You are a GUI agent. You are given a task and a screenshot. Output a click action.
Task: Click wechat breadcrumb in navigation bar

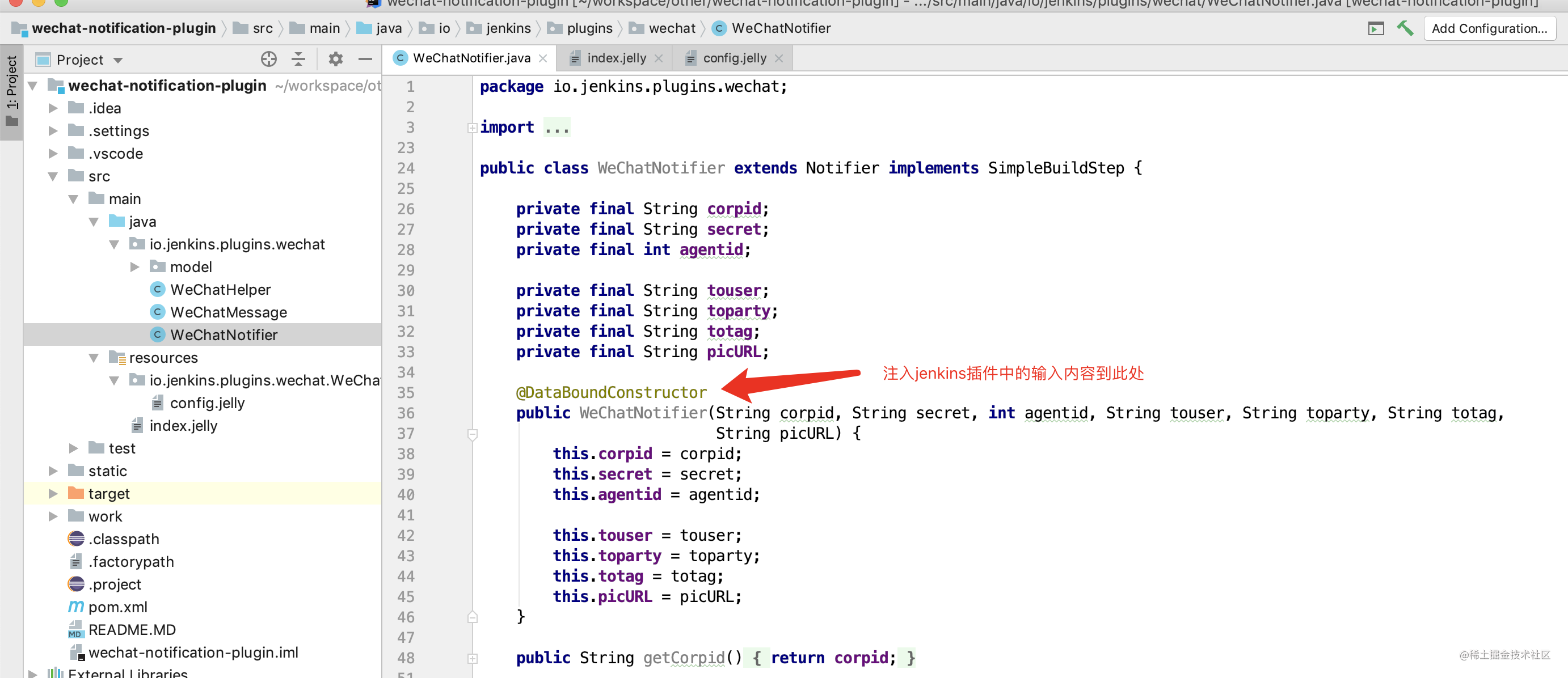click(x=662, y=28)
